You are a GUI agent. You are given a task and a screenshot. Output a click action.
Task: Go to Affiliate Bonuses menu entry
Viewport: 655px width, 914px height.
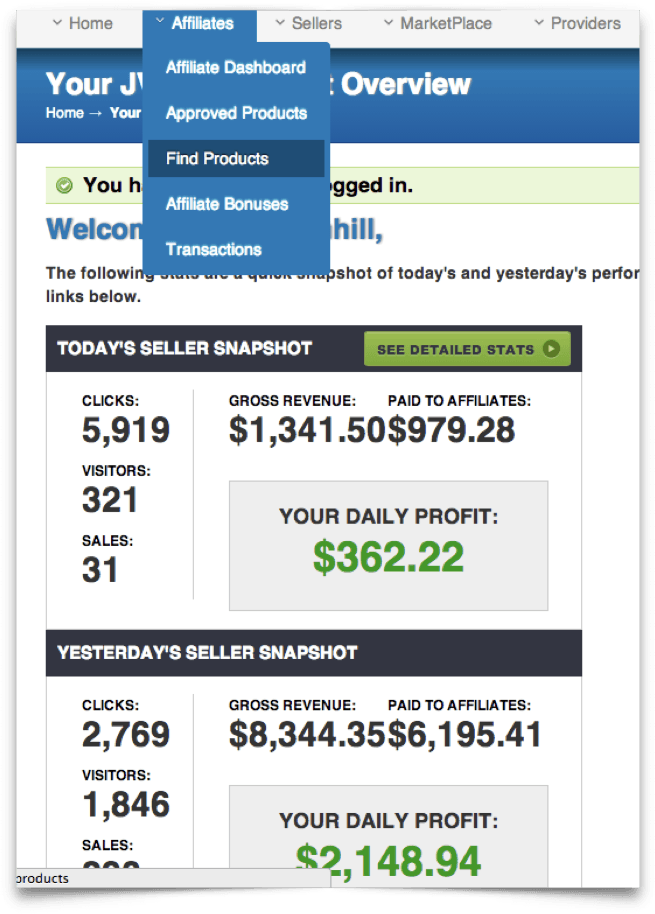pyautogui.click(x=227, y=204)
